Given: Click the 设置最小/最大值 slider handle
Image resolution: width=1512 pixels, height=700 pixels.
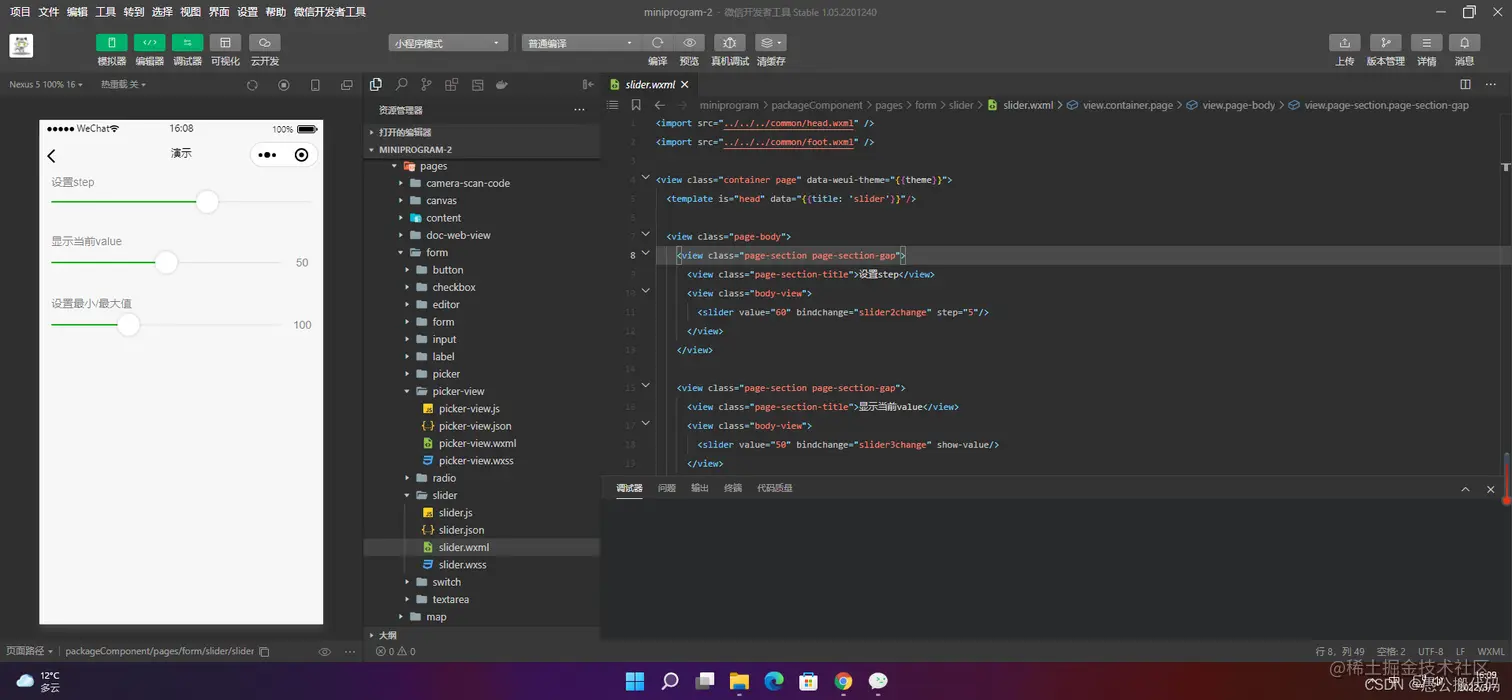Looking at the screenshot, I should point(128,324).
